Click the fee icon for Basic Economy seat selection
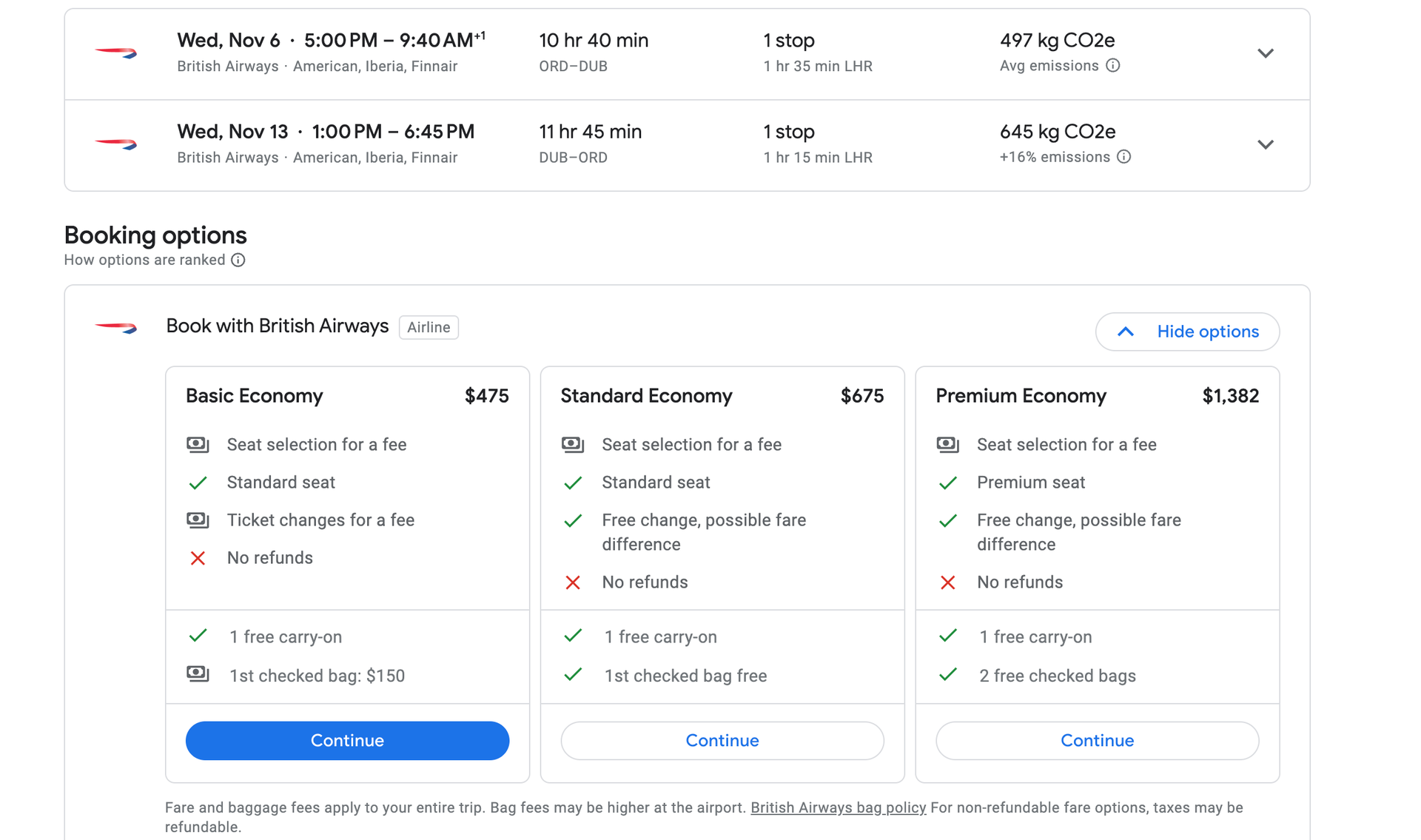Viewport: 1421px width, 840px height. (x=198, y=444)
